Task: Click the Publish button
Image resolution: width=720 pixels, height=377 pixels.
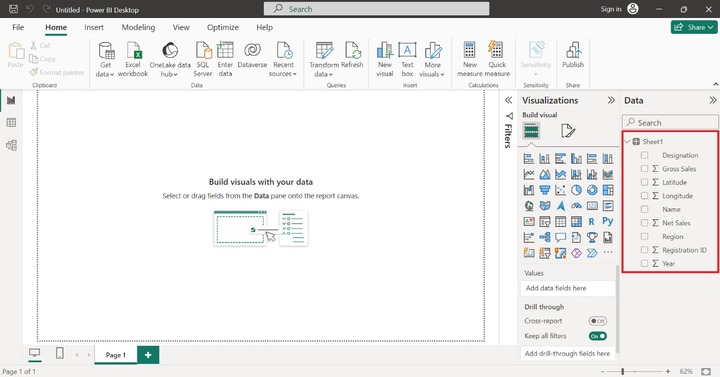Action: 573,55
